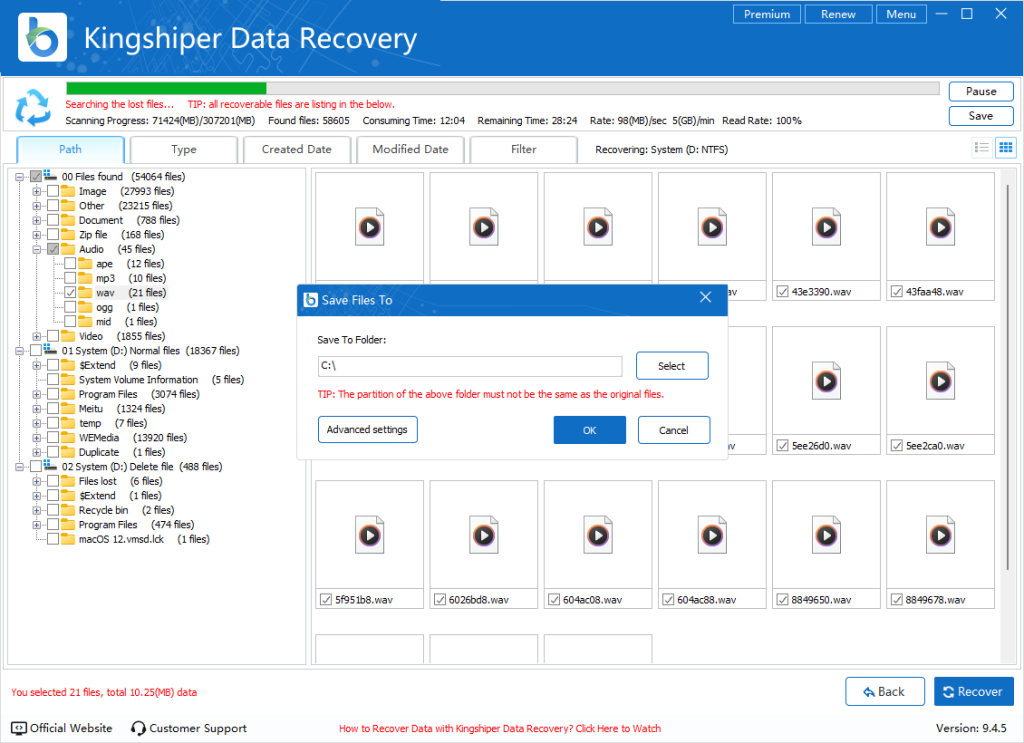
Task: Click the Video folder icon
Action: pyautogui.click(x=68, y=336)
